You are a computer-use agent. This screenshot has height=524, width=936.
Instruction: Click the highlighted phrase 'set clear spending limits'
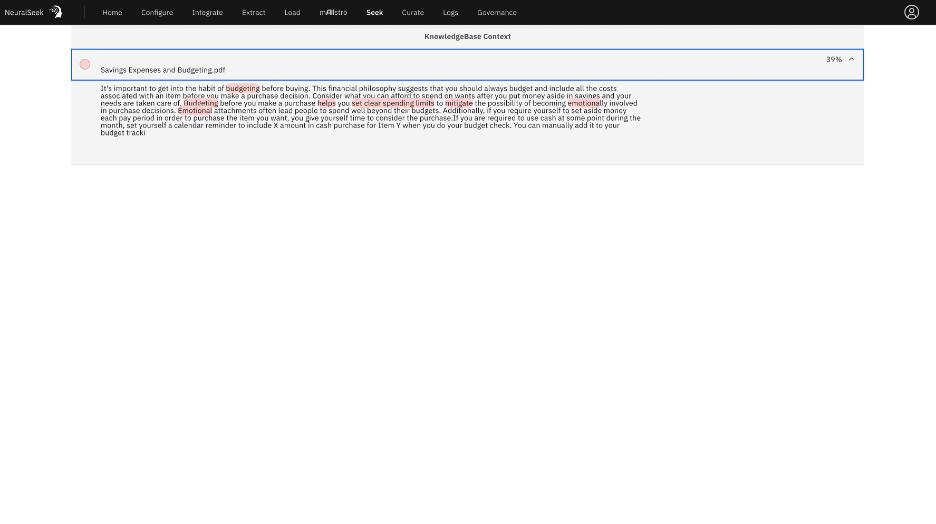click(393, 103)
